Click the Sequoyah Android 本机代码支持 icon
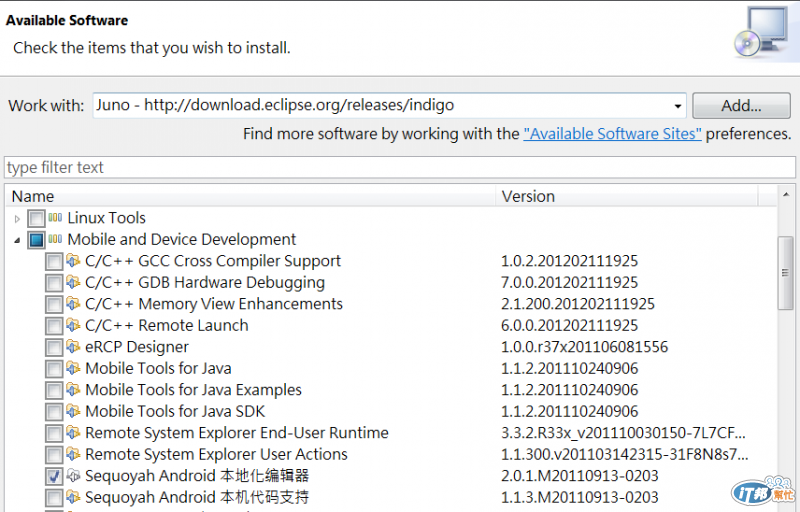The height and width of the screenshot is (512, 800). pyautogui.click(x=73, y=498)
